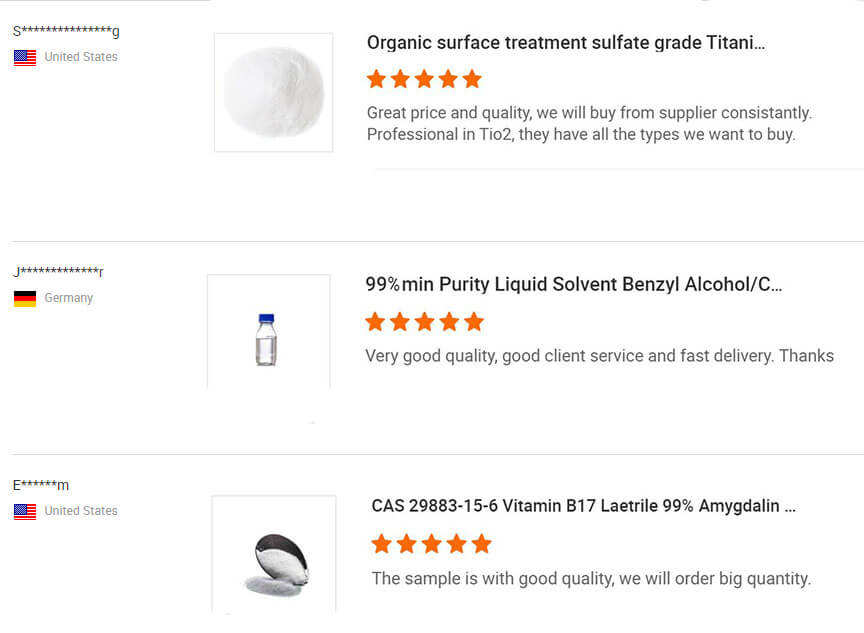This screenshot has width=864, height=633.
Task: Click the star rating under Benzyl Alcohol
Action: (424, 322)
